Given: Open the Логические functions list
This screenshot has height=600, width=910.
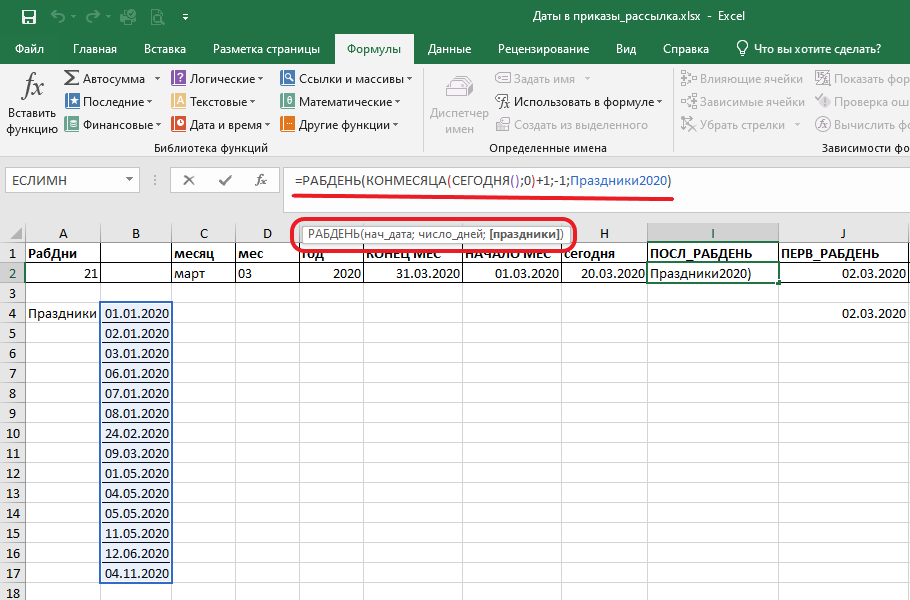Looking at the screenshot, I should click(218, 78).
